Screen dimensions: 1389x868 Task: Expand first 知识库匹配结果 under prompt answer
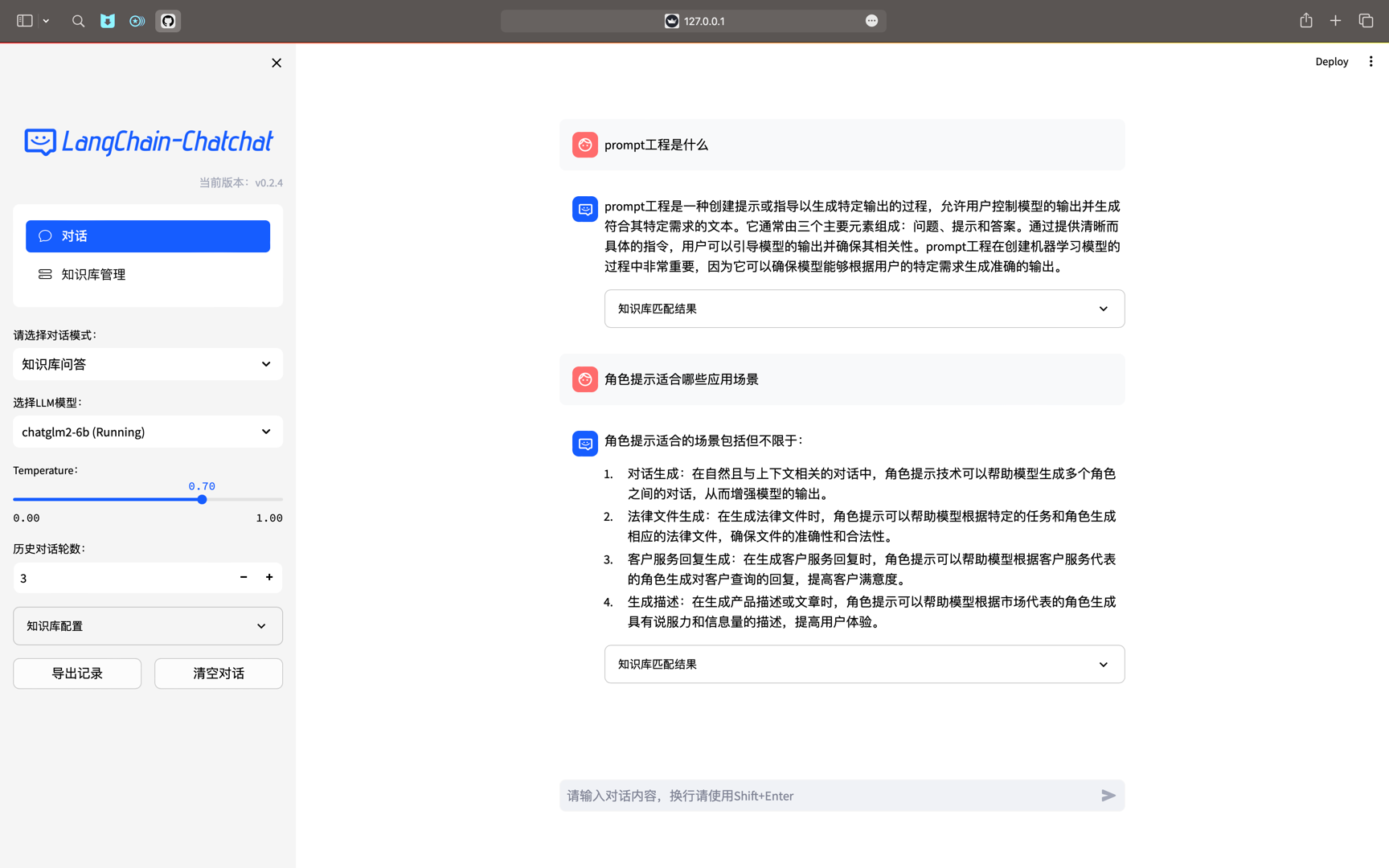point(864,309)
